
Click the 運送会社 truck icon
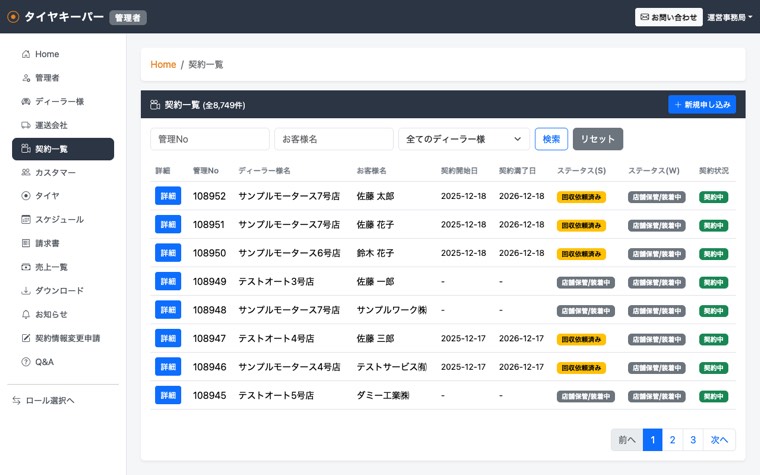pos(26,125)
